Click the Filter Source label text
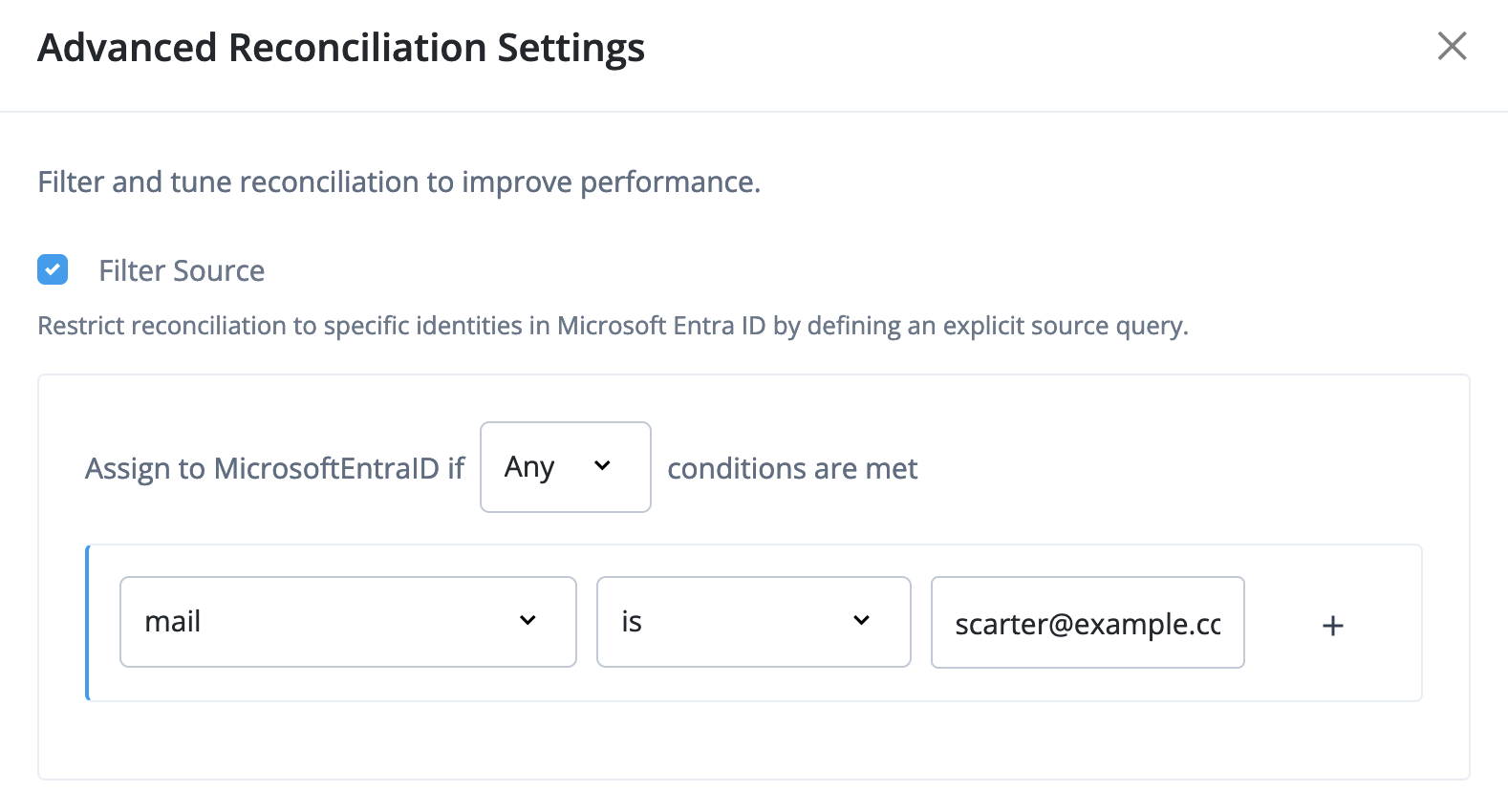 click(x=182, y=271)
